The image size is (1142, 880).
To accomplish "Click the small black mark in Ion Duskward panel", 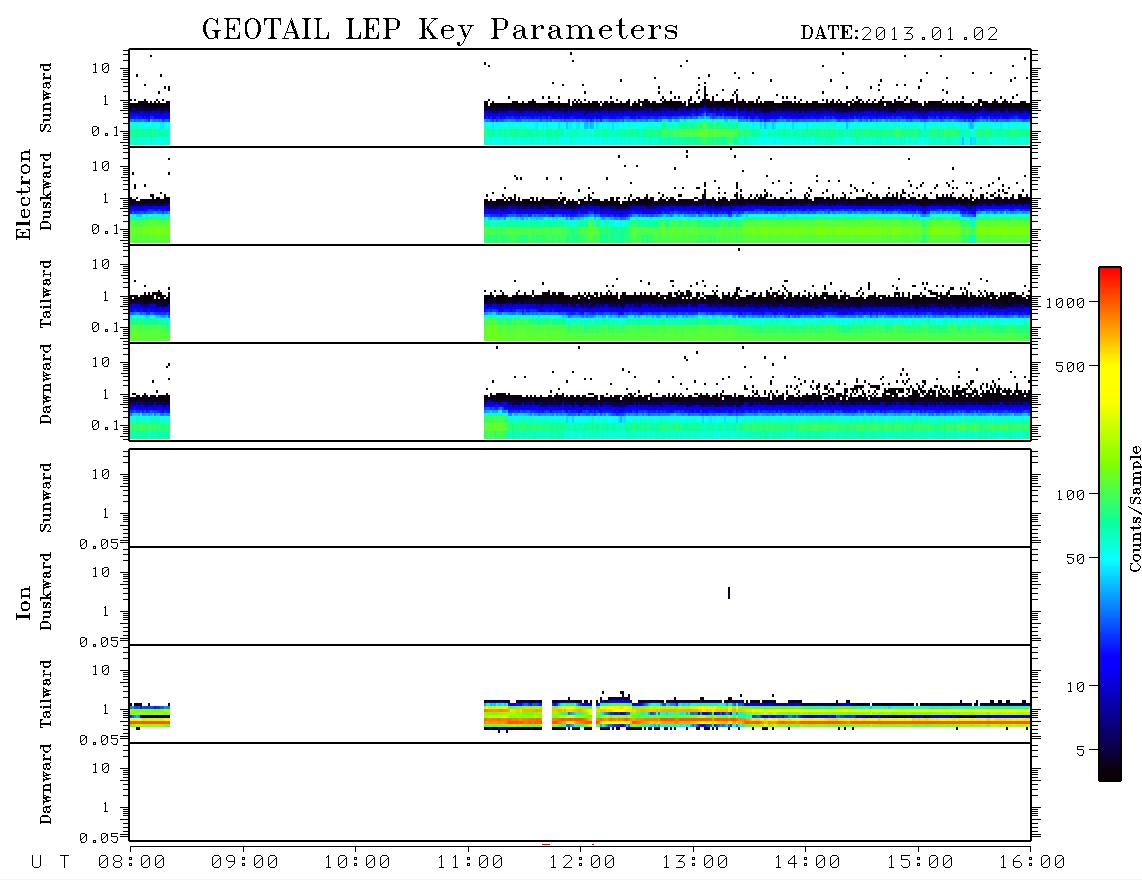I will click(729, 593).
